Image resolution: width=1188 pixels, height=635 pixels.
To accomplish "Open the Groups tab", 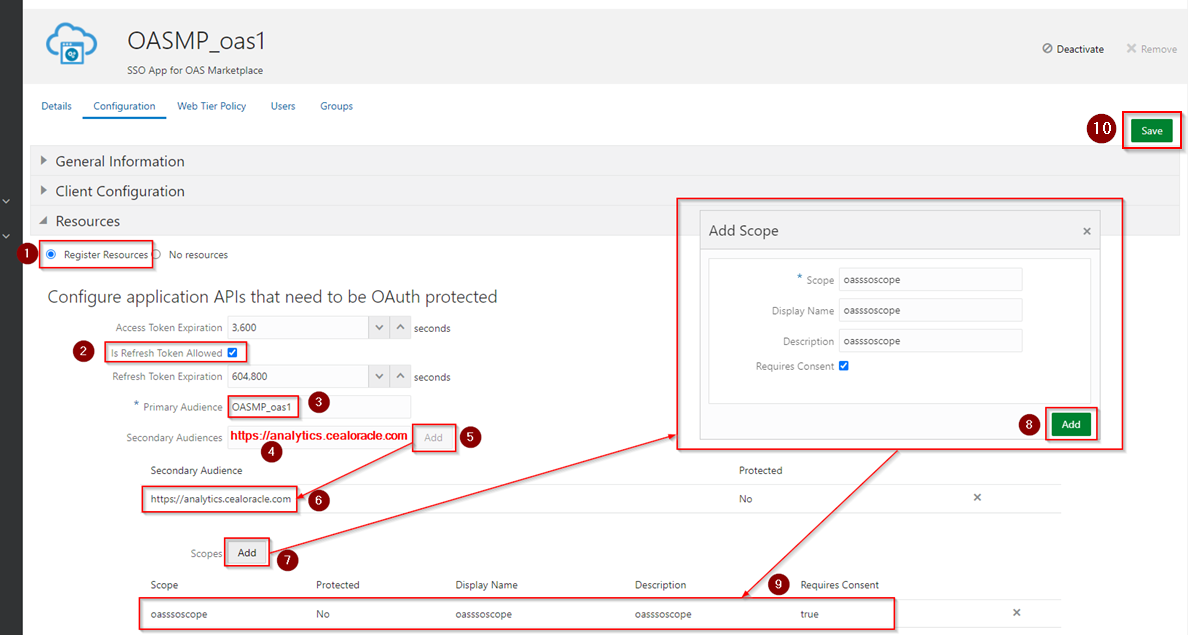I will tap(336, 106).
